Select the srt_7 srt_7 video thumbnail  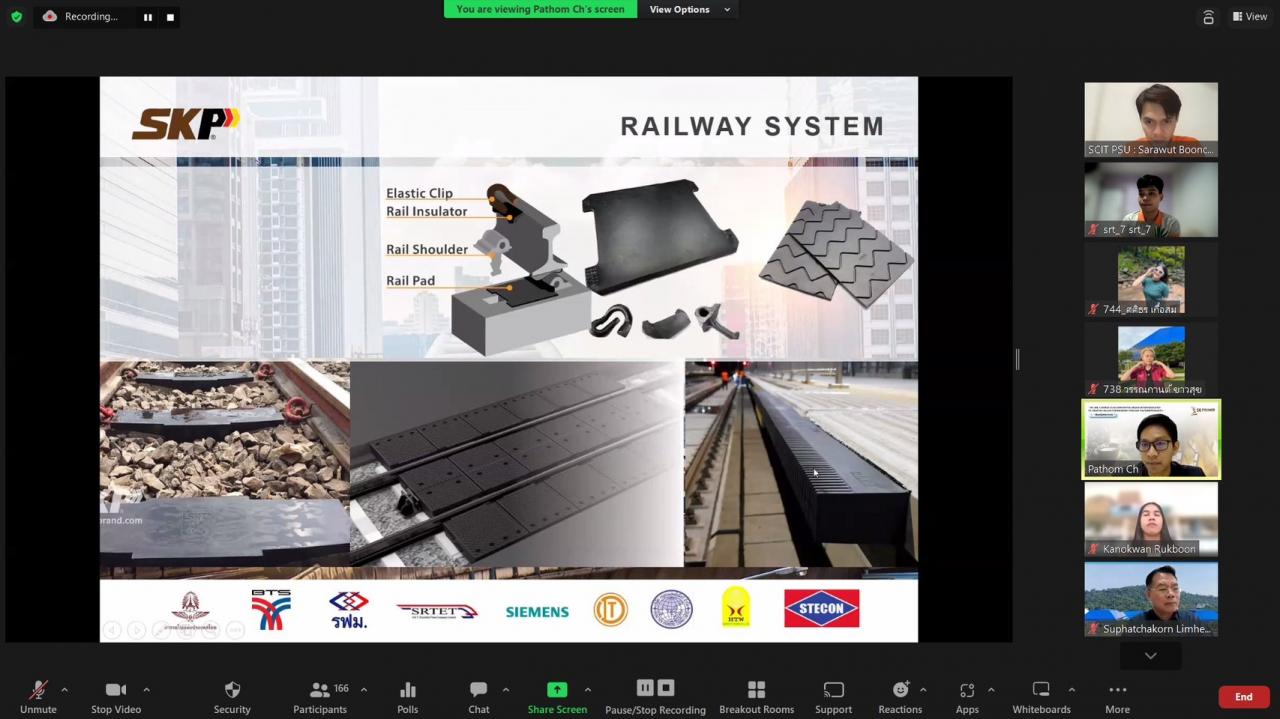[1151, 199]
